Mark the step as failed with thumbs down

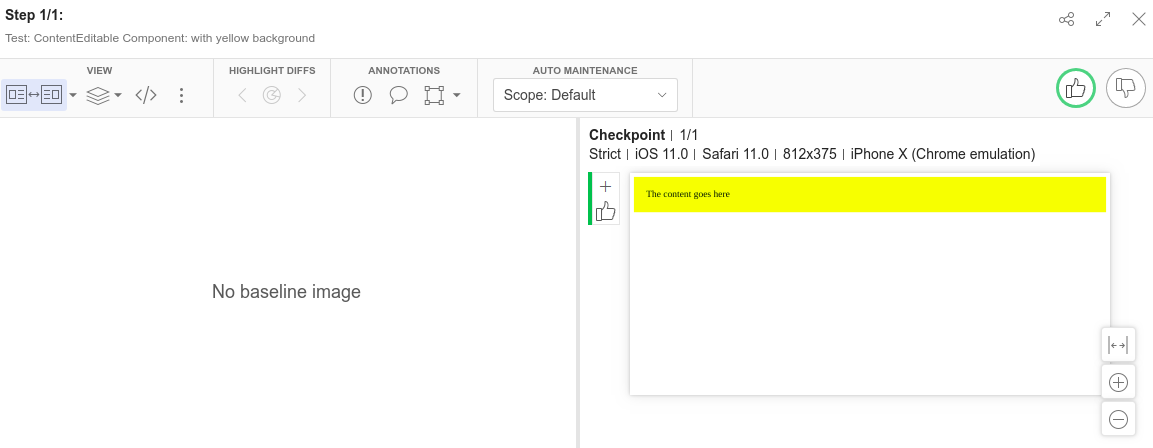(x=1125, y=89)
